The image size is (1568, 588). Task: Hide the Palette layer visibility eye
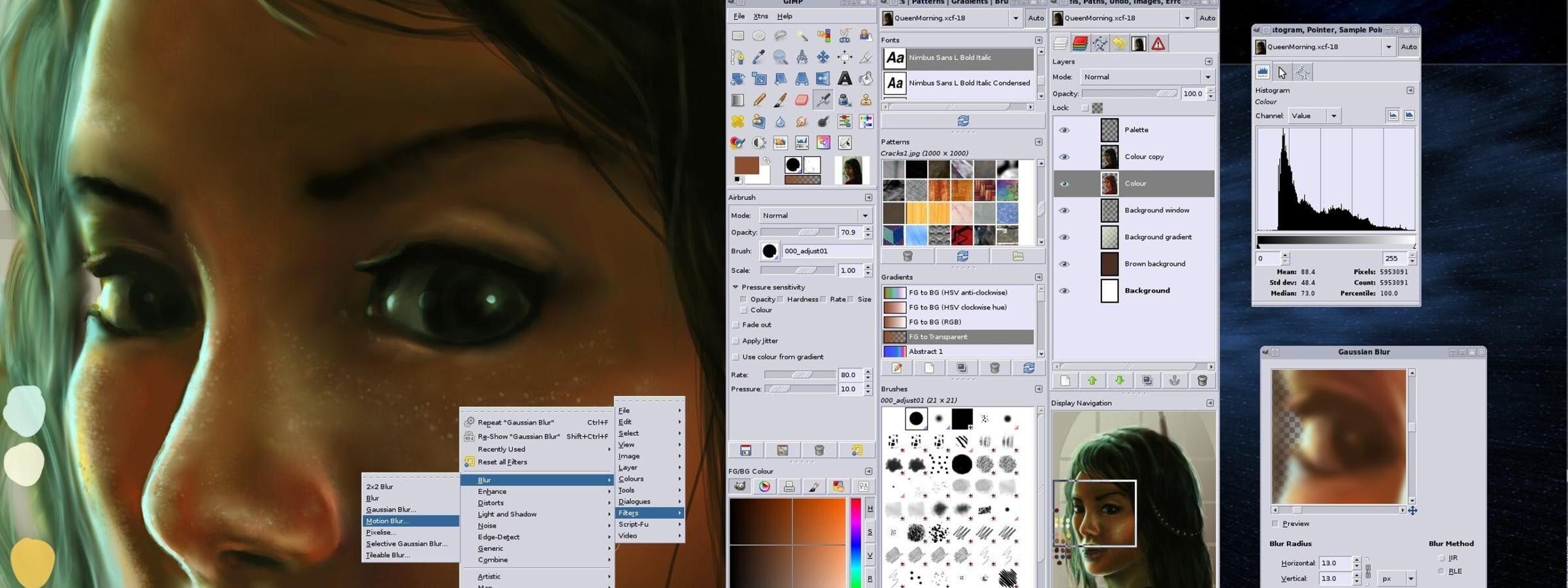[1066, 129]
